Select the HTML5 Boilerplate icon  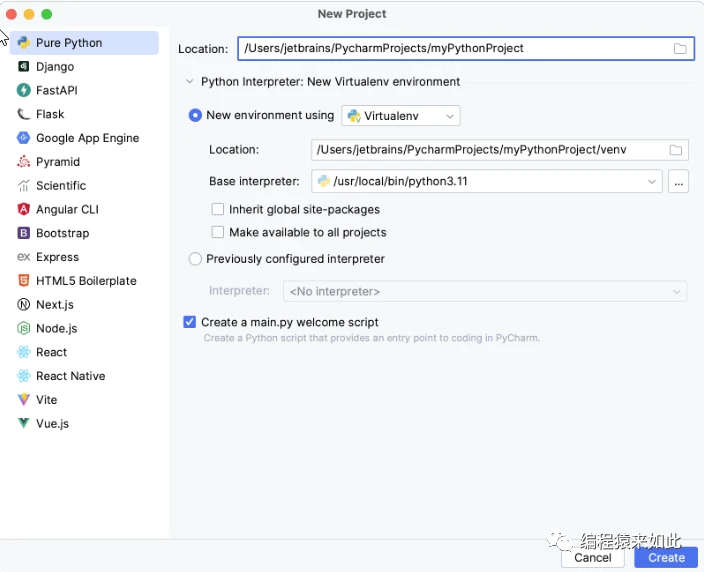point(24,281)
